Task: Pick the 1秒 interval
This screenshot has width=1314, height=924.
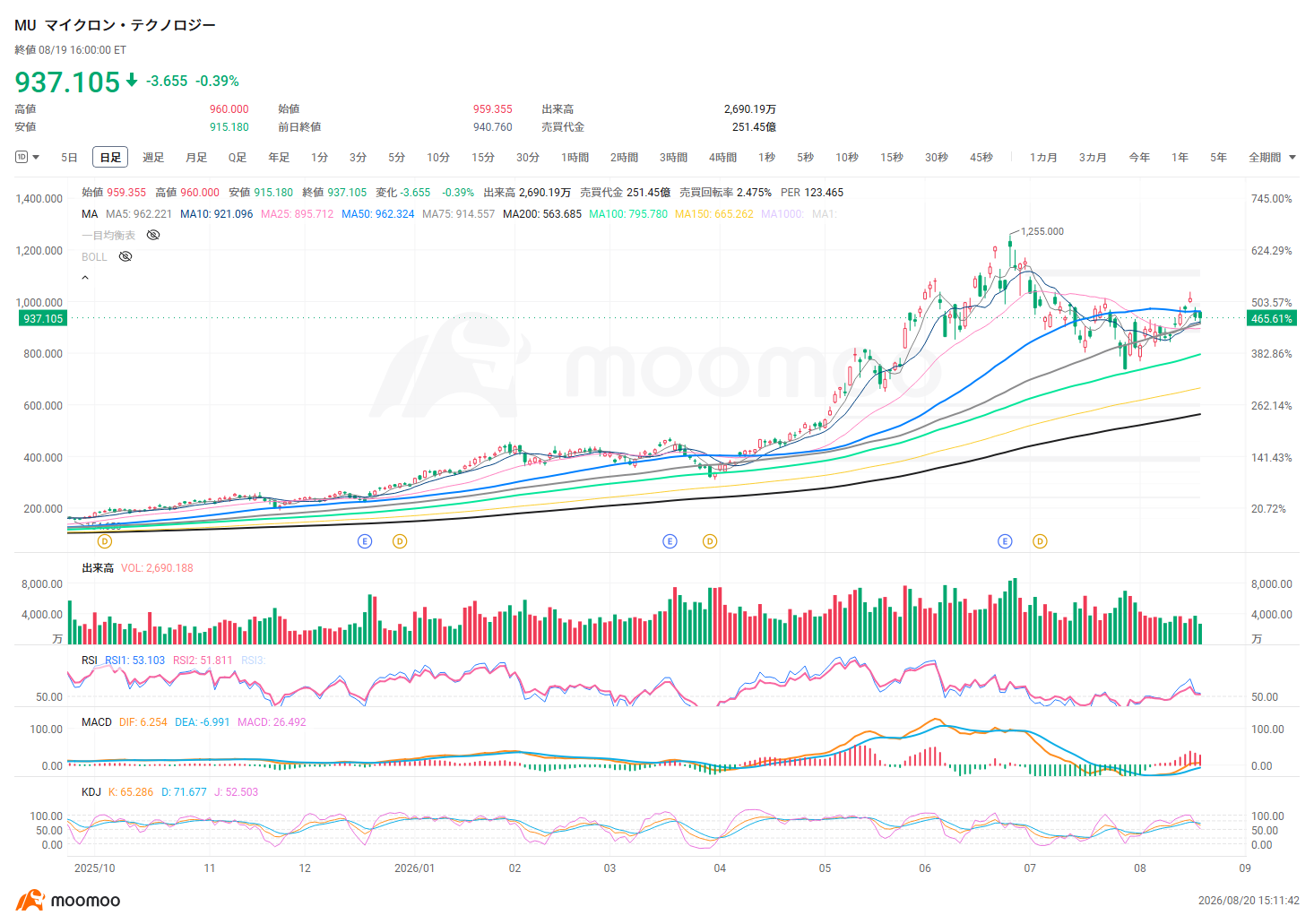Action: coord(767,158)
